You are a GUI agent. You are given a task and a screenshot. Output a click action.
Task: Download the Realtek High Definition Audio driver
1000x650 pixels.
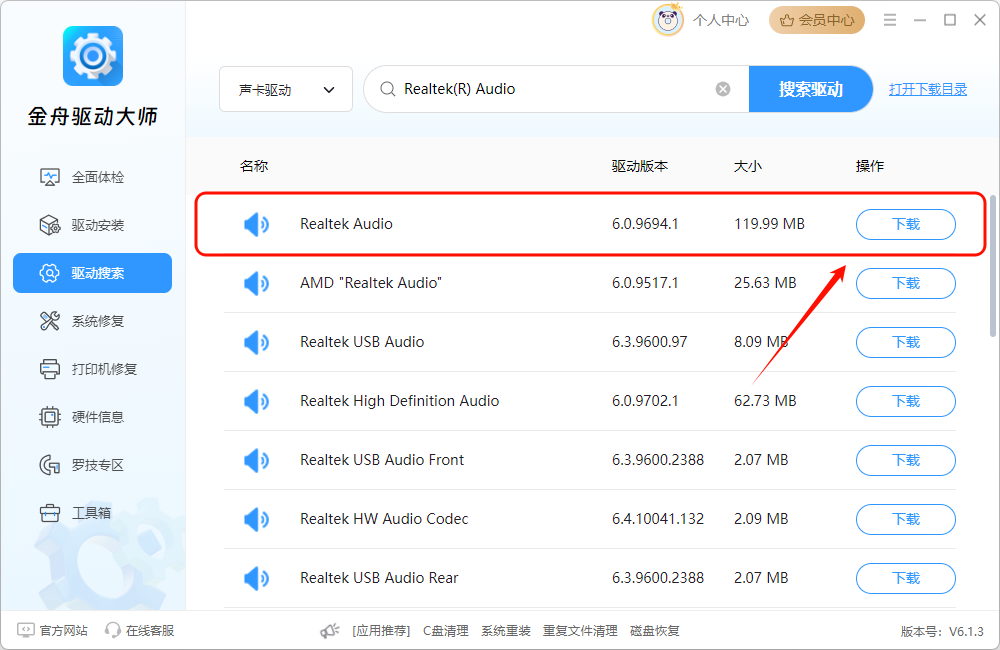[x=906, y=401]
